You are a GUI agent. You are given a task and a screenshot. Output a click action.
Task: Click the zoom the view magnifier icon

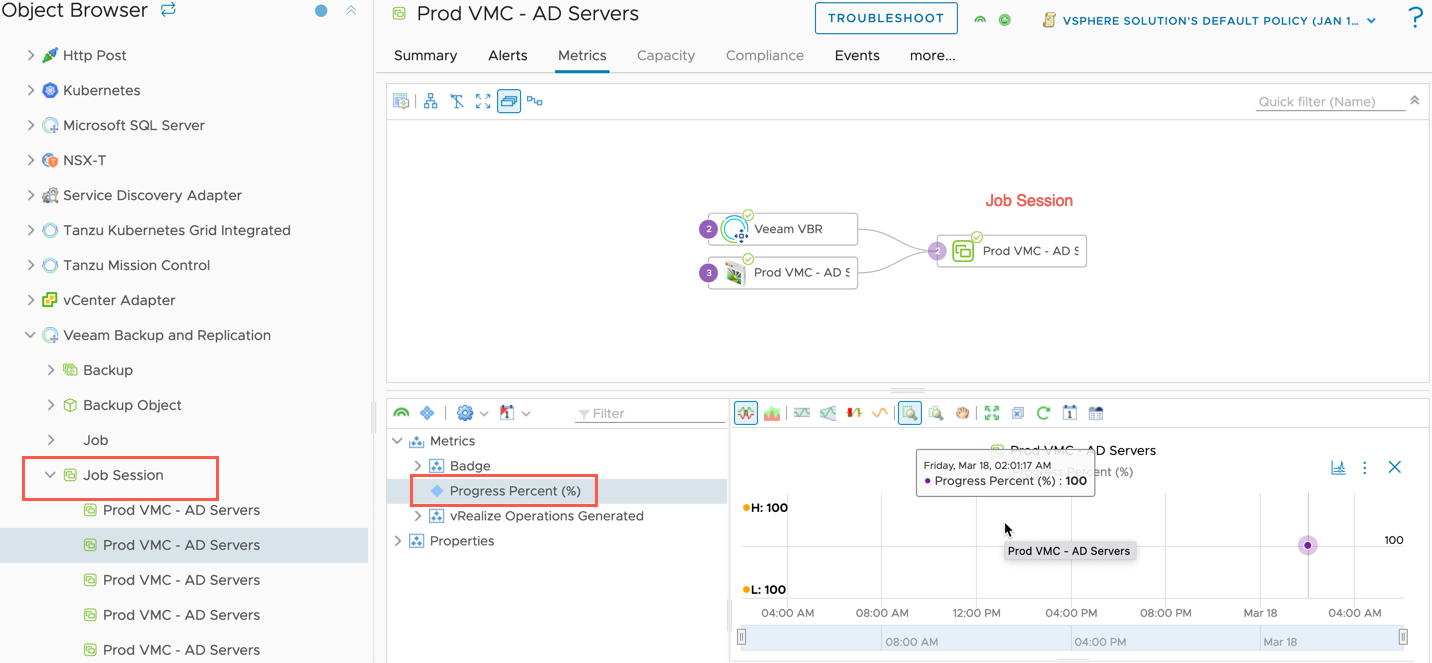936,413
